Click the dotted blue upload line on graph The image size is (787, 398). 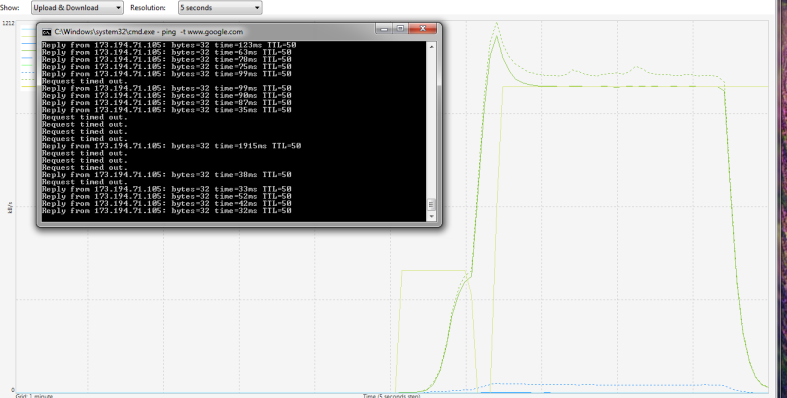(602, 385)
